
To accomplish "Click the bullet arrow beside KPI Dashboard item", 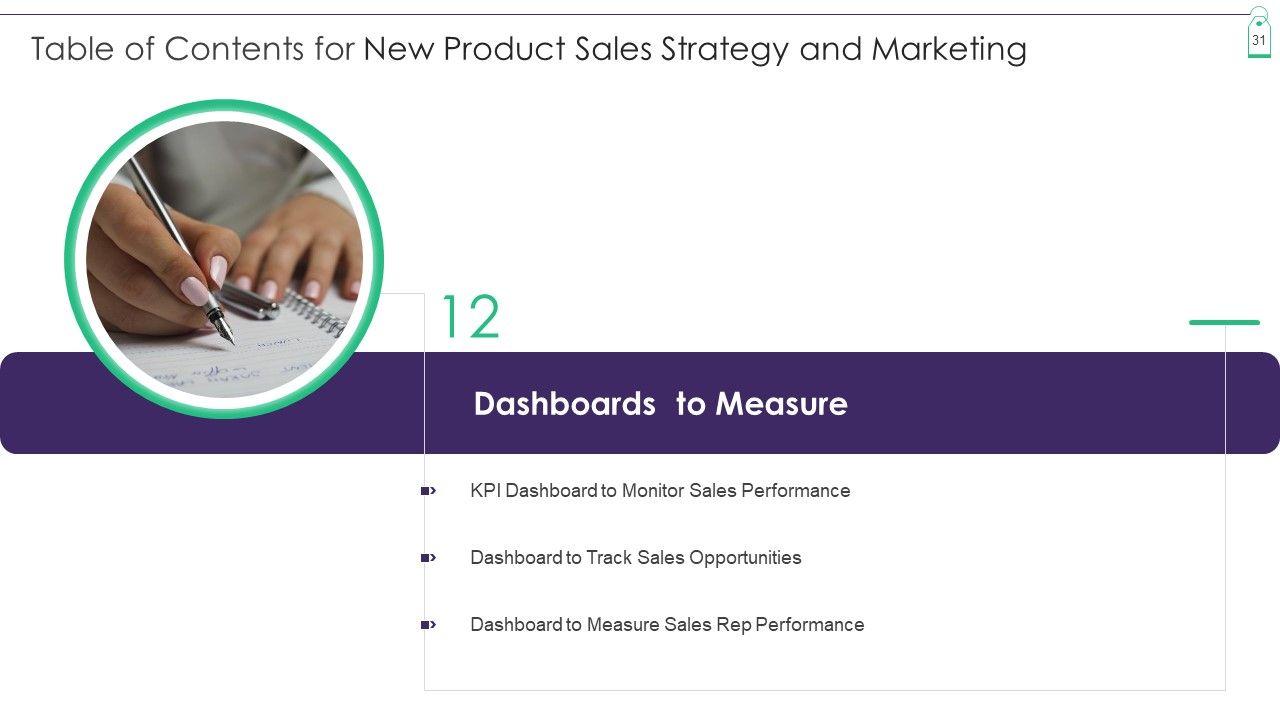I will pyautogui.click(x=428, y=491).
